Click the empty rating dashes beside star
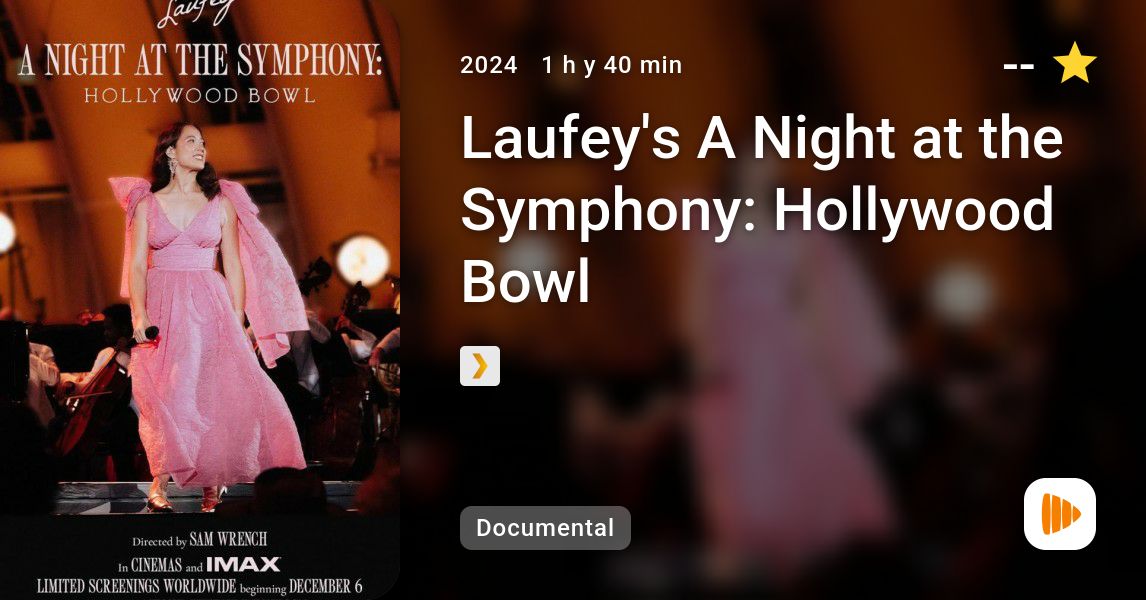The height and width of the screenshot is (600, 1146). [1018, 66]
